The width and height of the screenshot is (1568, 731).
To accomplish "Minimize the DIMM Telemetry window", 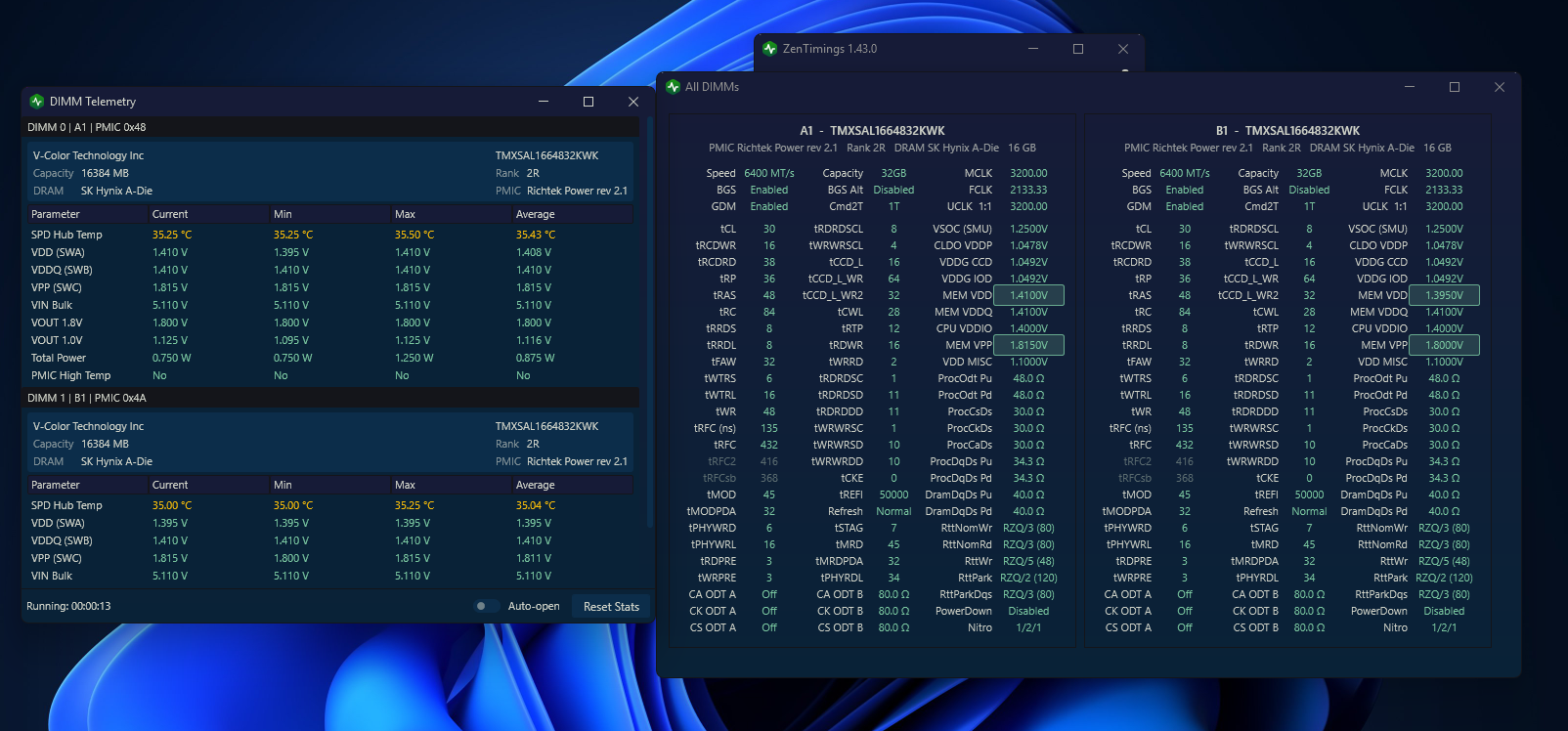I will click(x=544, y=102).
